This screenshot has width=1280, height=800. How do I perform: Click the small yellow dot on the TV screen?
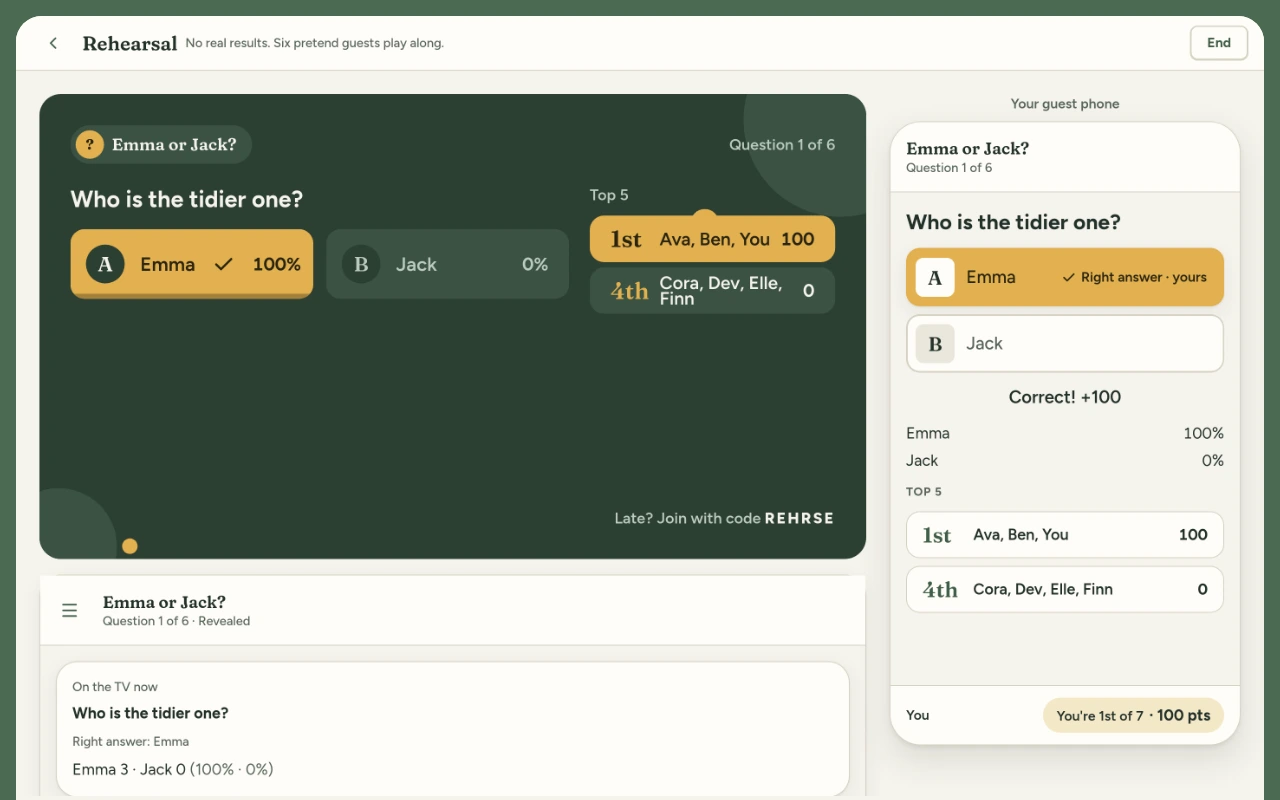[130, 546]
